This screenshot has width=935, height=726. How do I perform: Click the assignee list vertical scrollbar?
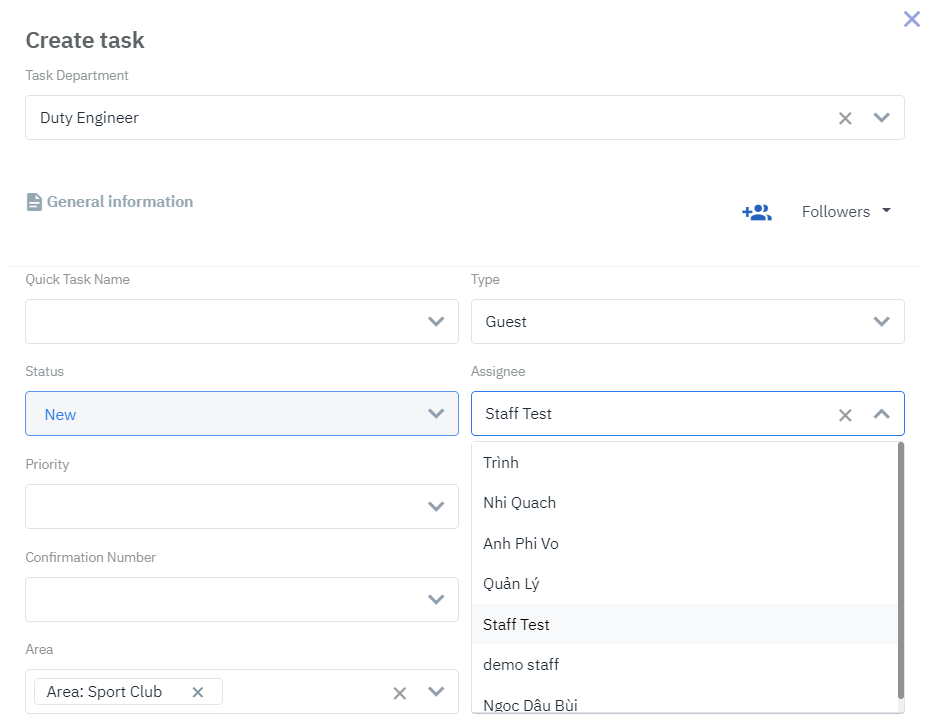tap(901, 570)
